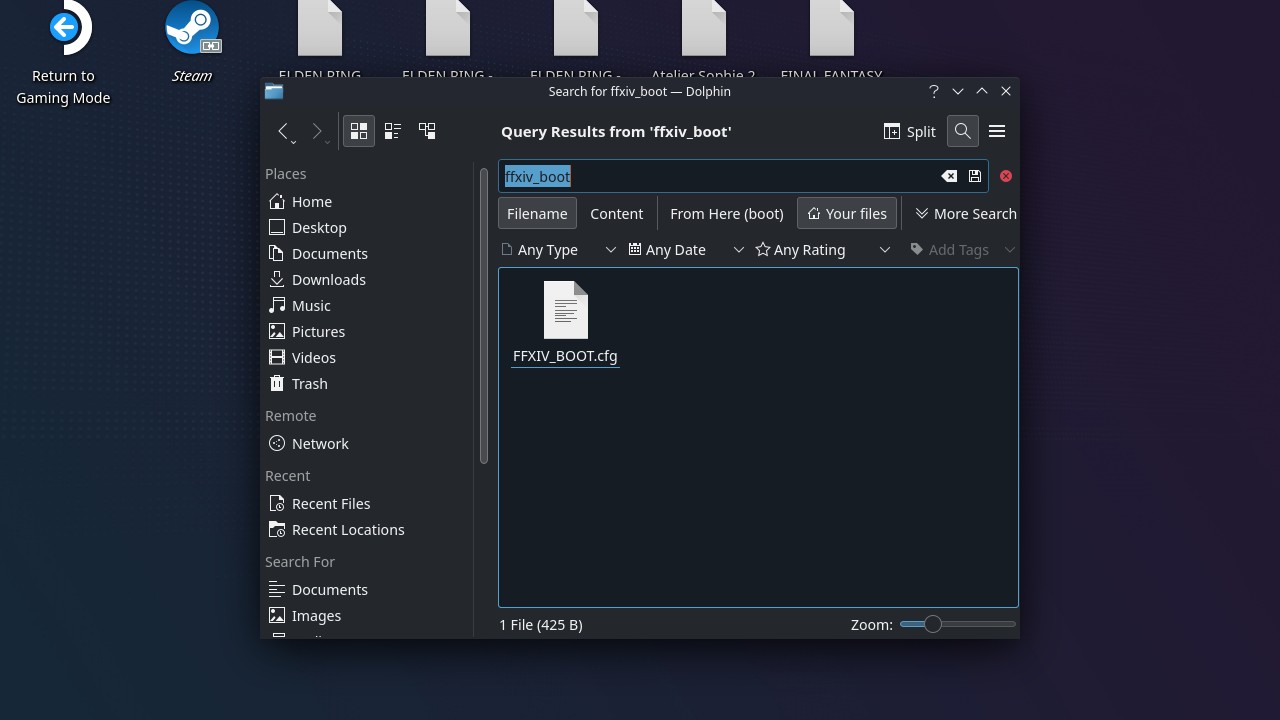
Task: Adjust the icon Zoom slider
Action: [932, 624]
